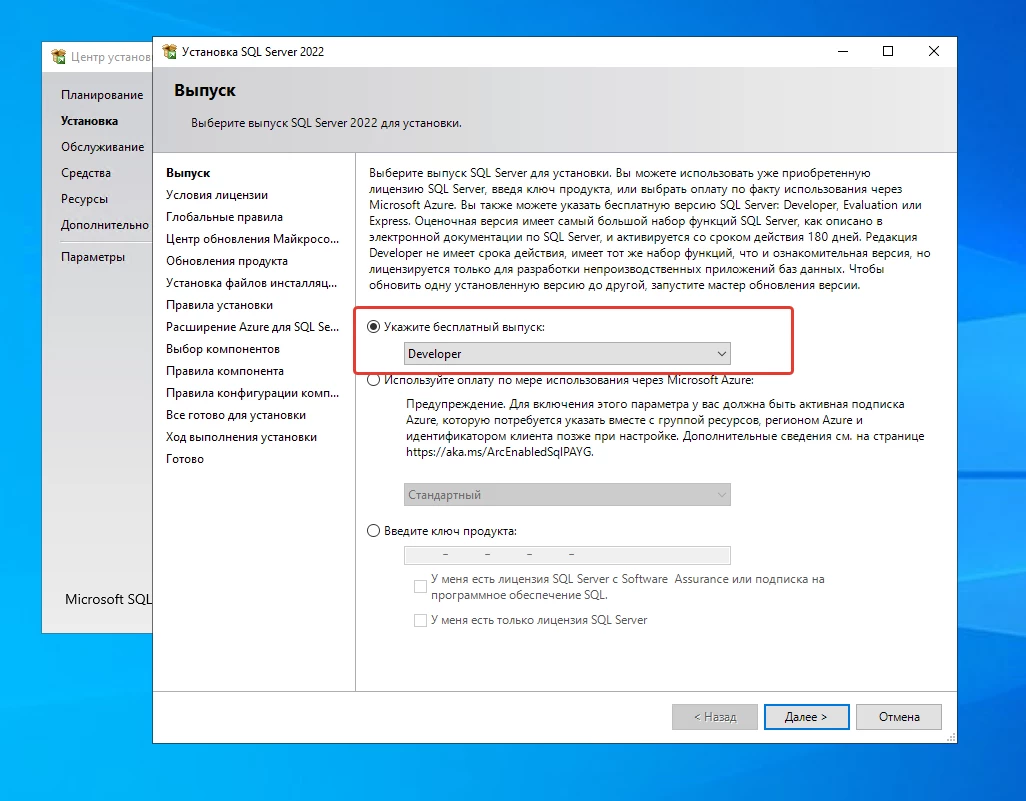This screenshot has height=801, width=1026.
Task: Expand the 'Стандартный' Azure edition dropdown
Action: (x=567, y=495)
